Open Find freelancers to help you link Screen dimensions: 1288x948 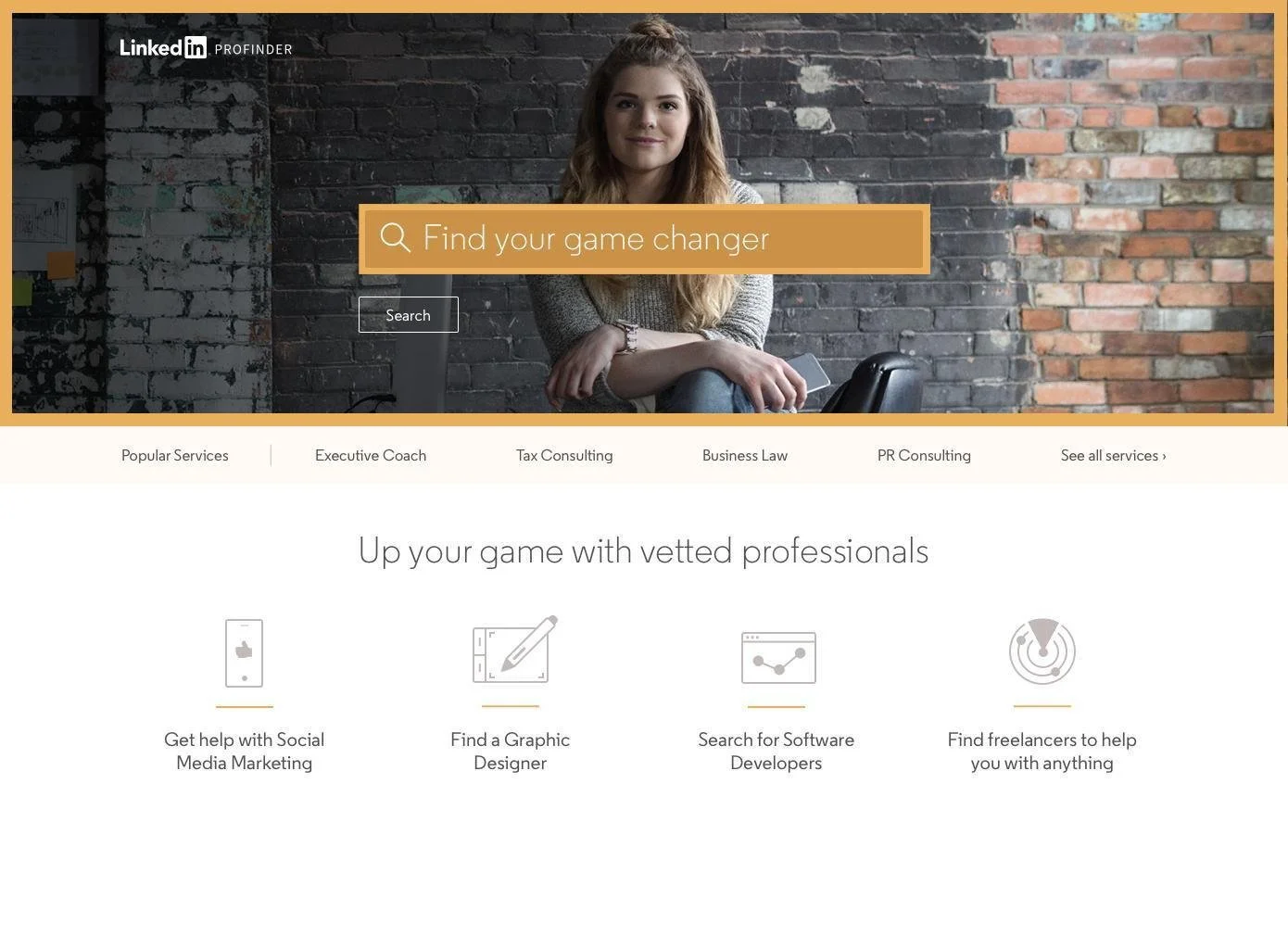(1042, 752)
